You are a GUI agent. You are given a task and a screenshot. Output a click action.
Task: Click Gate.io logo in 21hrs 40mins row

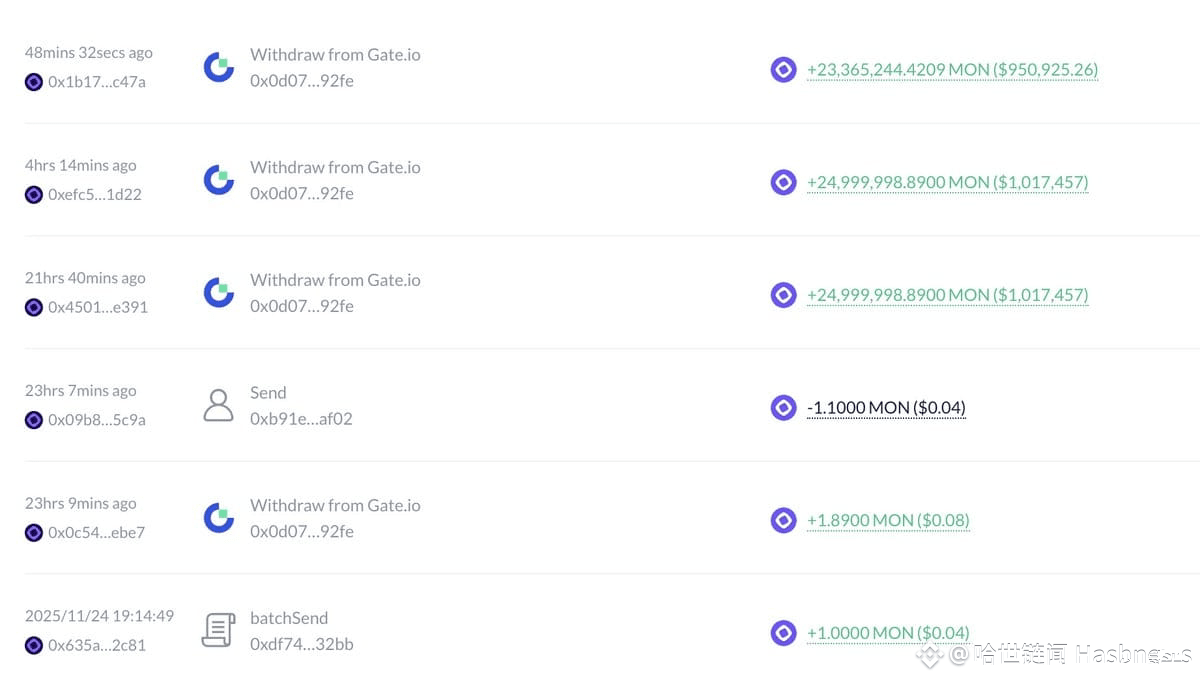(219, 293)
